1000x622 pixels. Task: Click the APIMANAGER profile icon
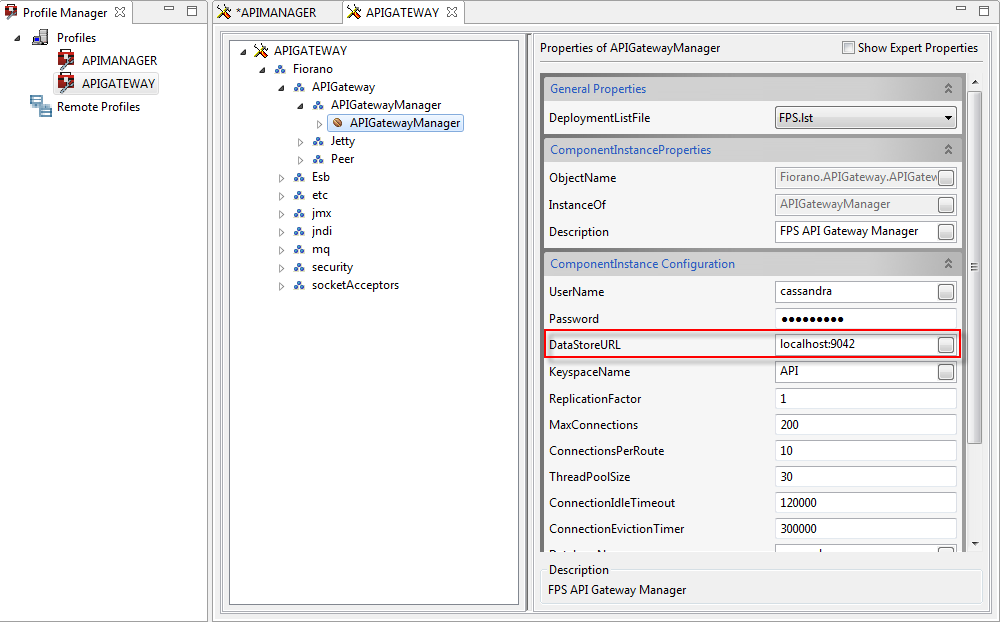click(x=66, y=60)
